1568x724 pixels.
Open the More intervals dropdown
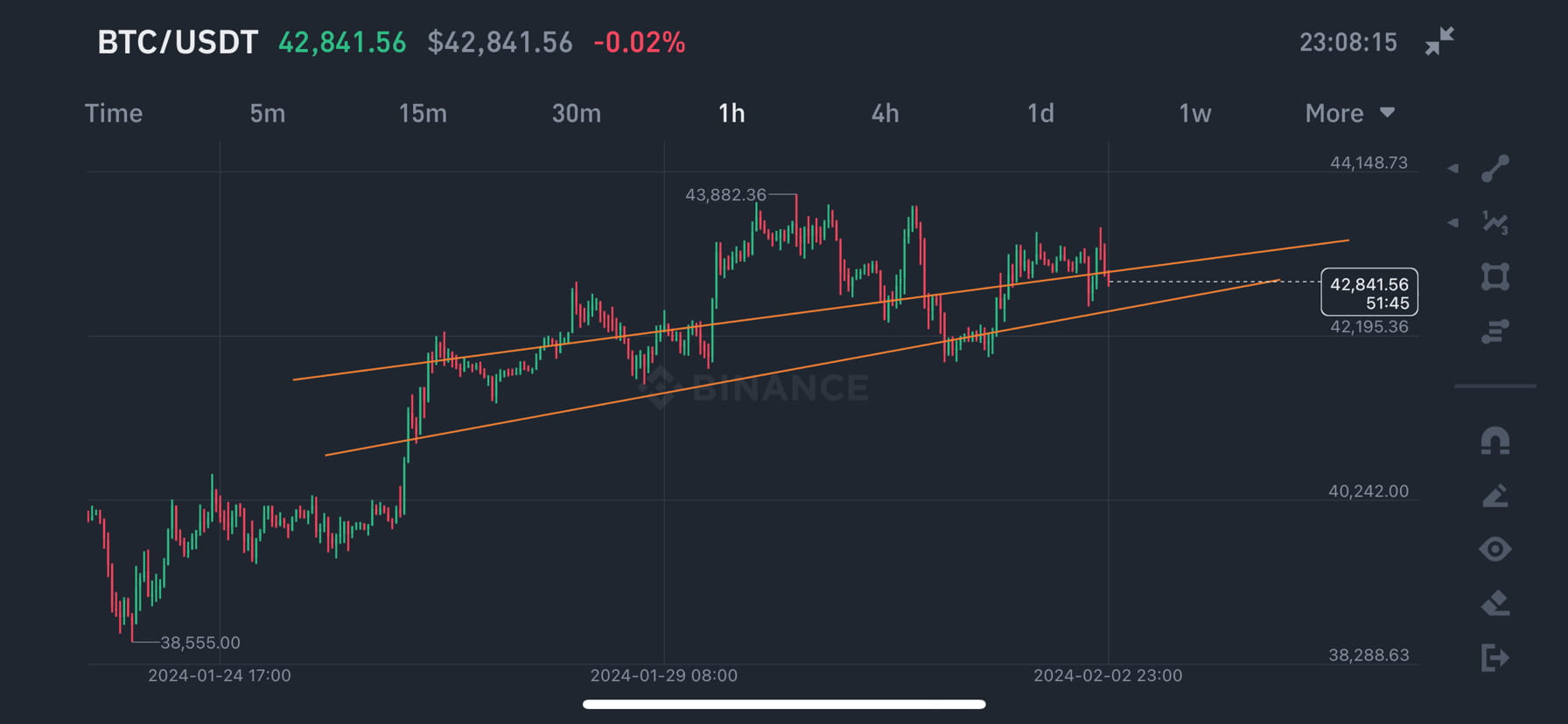(1349, 113)
